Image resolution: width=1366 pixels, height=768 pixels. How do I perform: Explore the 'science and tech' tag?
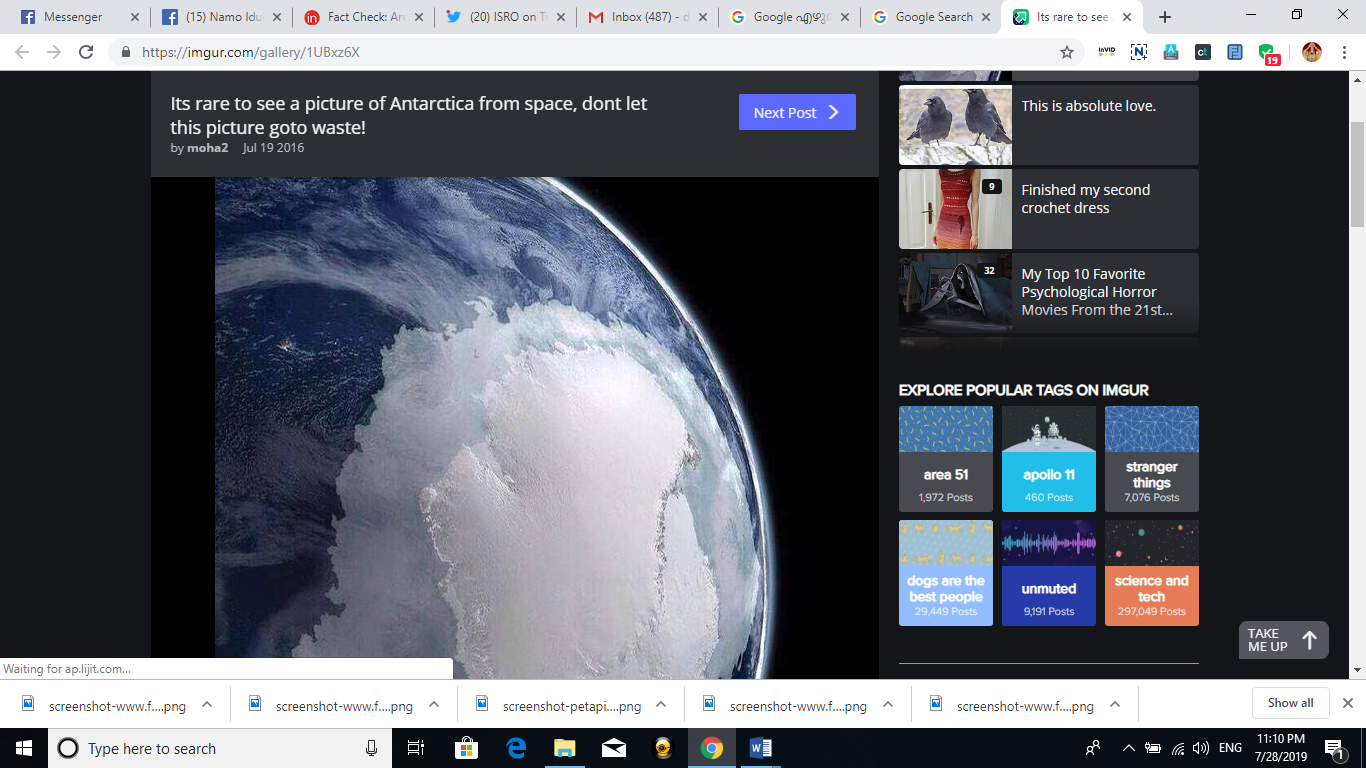click(x=1152, y=573)
